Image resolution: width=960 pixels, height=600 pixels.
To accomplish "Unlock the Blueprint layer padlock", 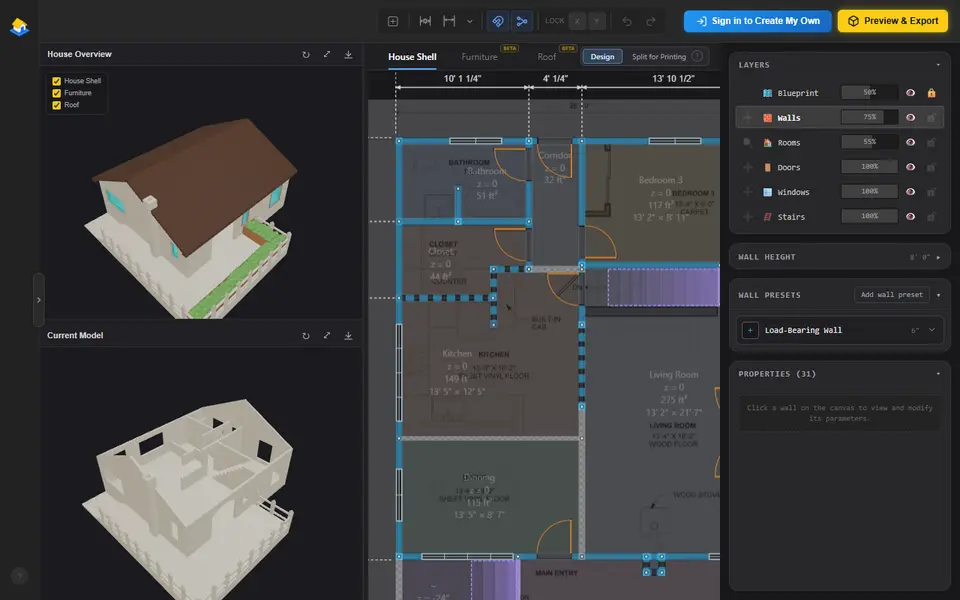I will point(931,92).
